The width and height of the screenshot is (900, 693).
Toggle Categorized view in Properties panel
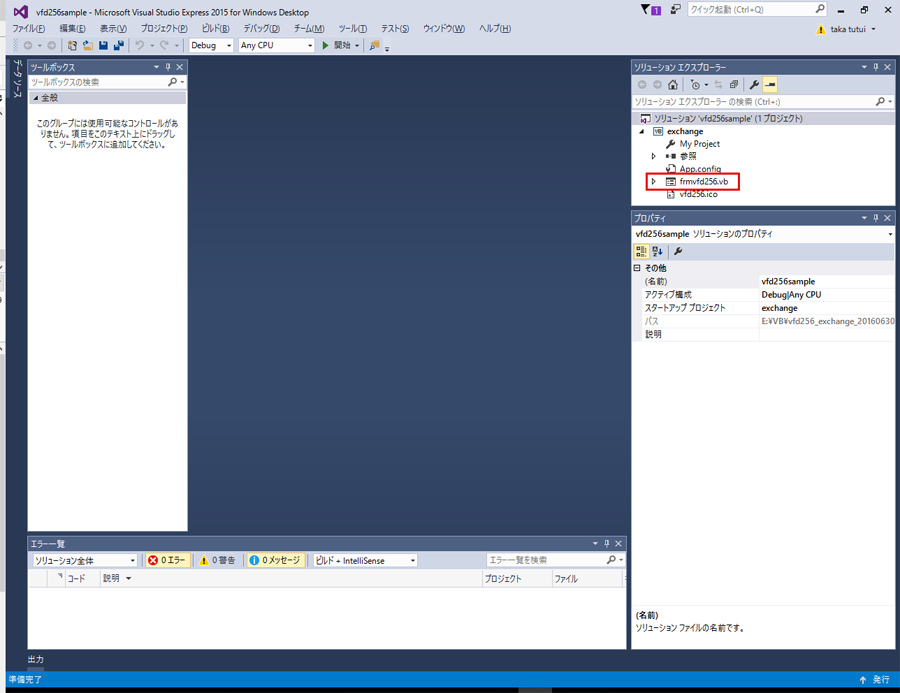tap(641, 251)
